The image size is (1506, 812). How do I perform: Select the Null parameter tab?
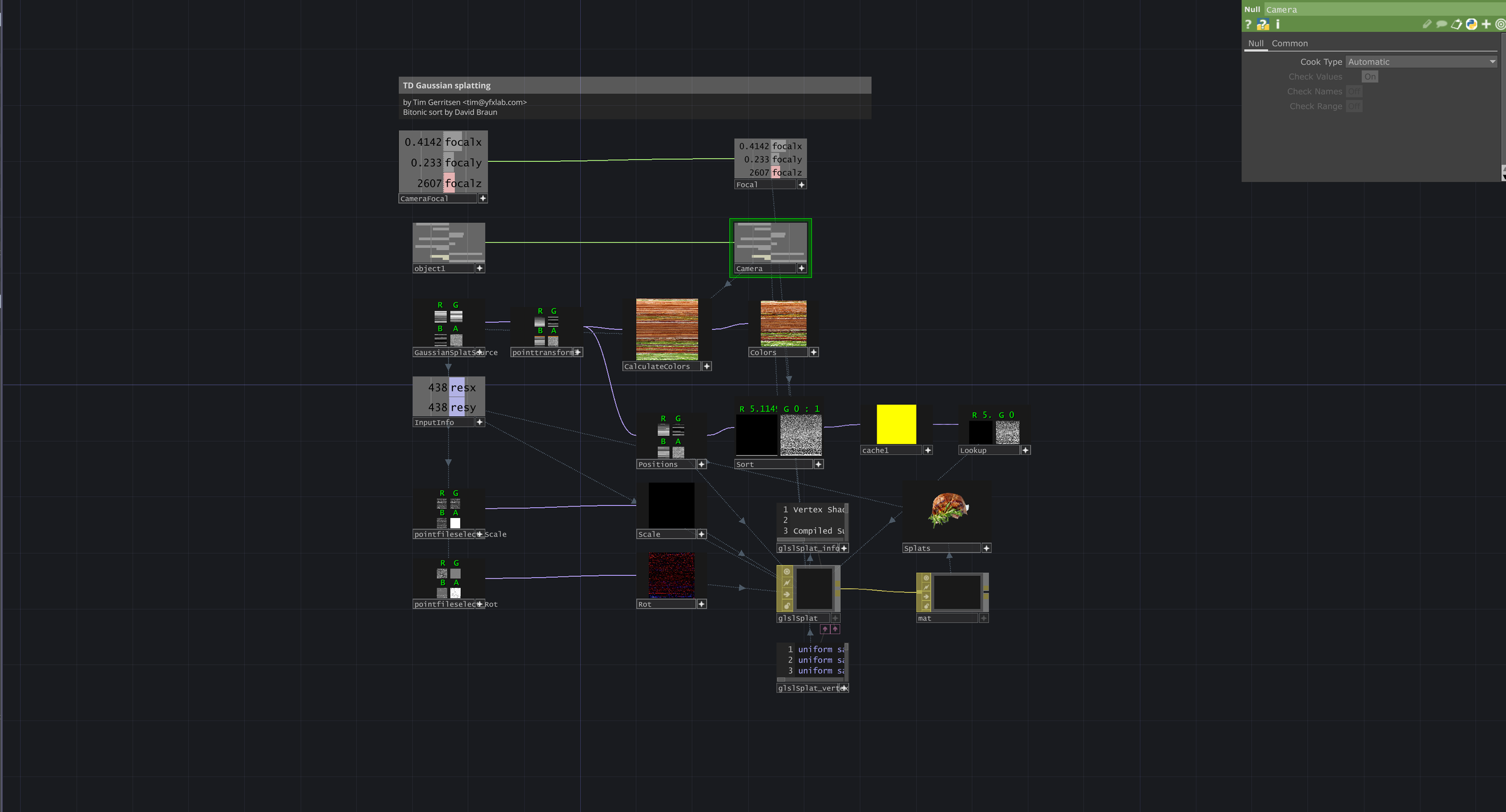pos(1255,43)
